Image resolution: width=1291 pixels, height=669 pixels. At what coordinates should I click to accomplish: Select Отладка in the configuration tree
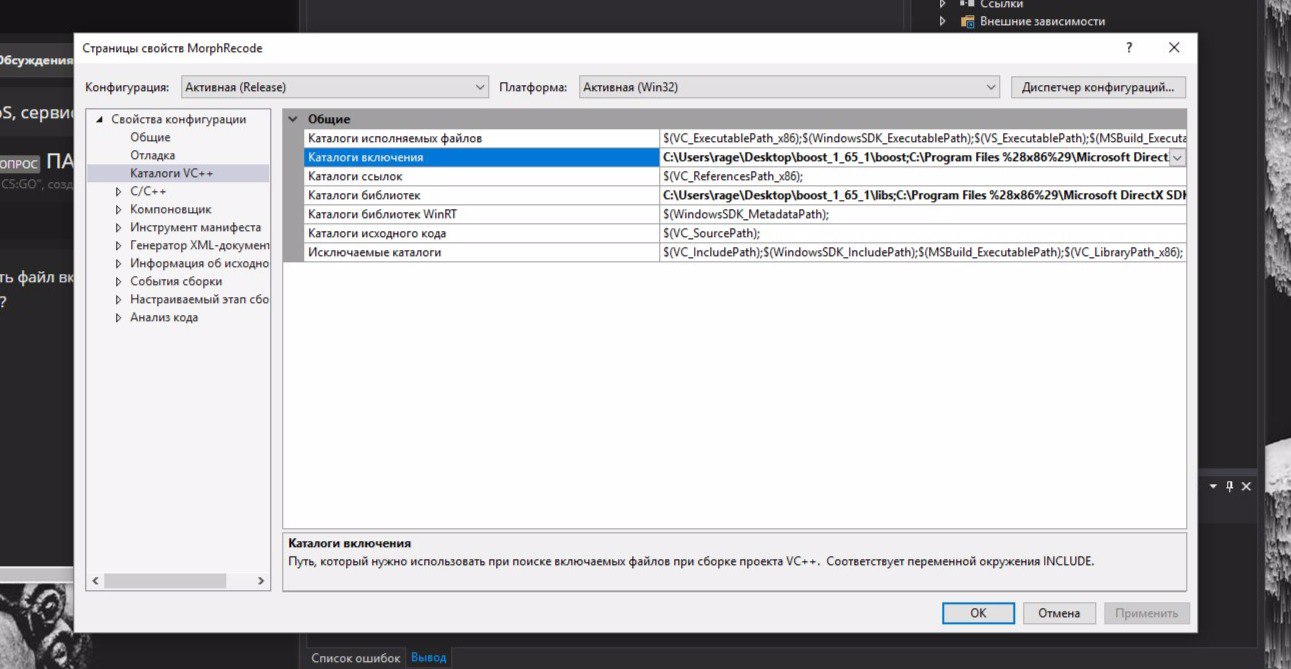[x=152, y=155]
